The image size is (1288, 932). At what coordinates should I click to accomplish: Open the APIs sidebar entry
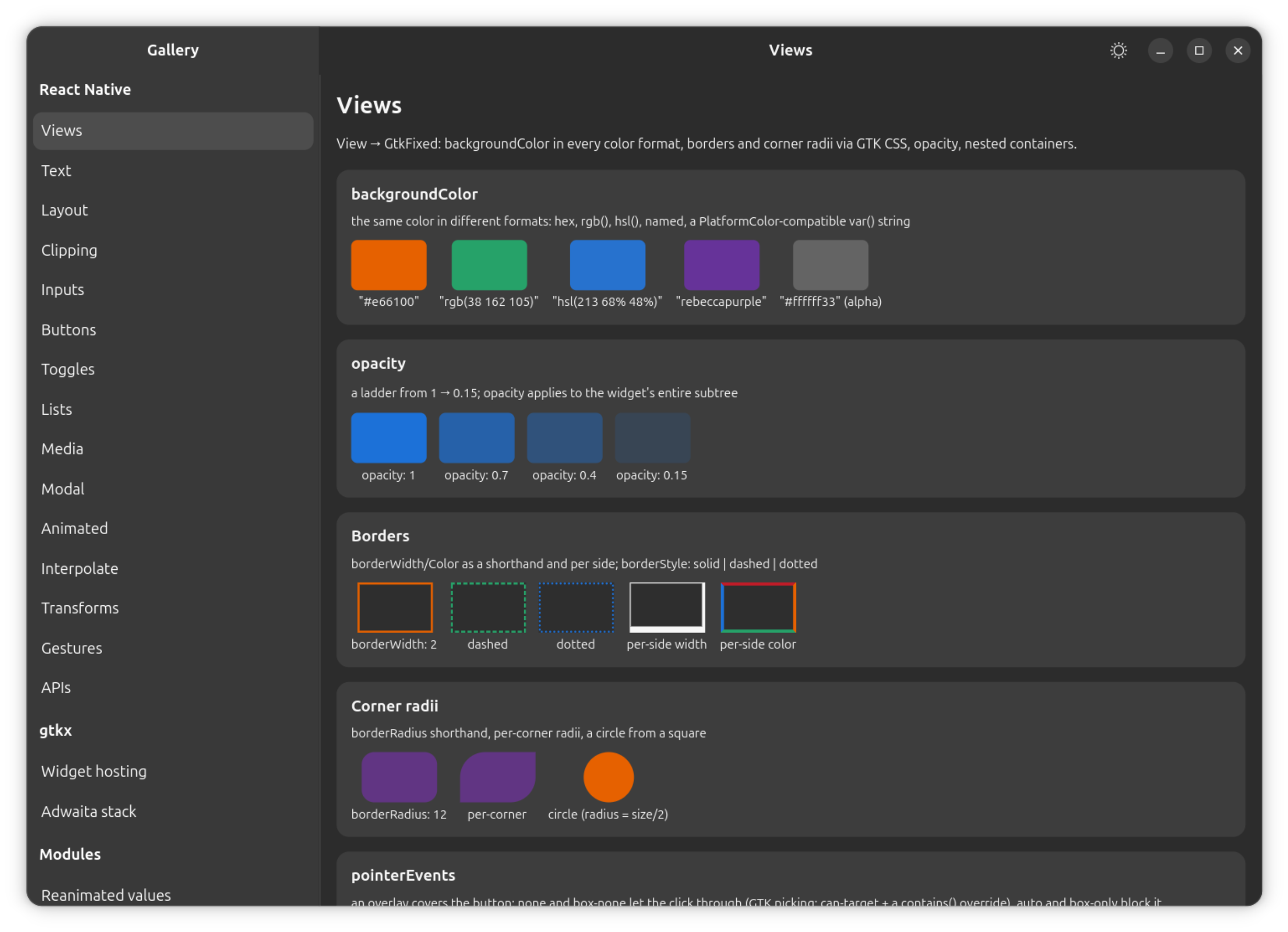[x=173, y=687]
